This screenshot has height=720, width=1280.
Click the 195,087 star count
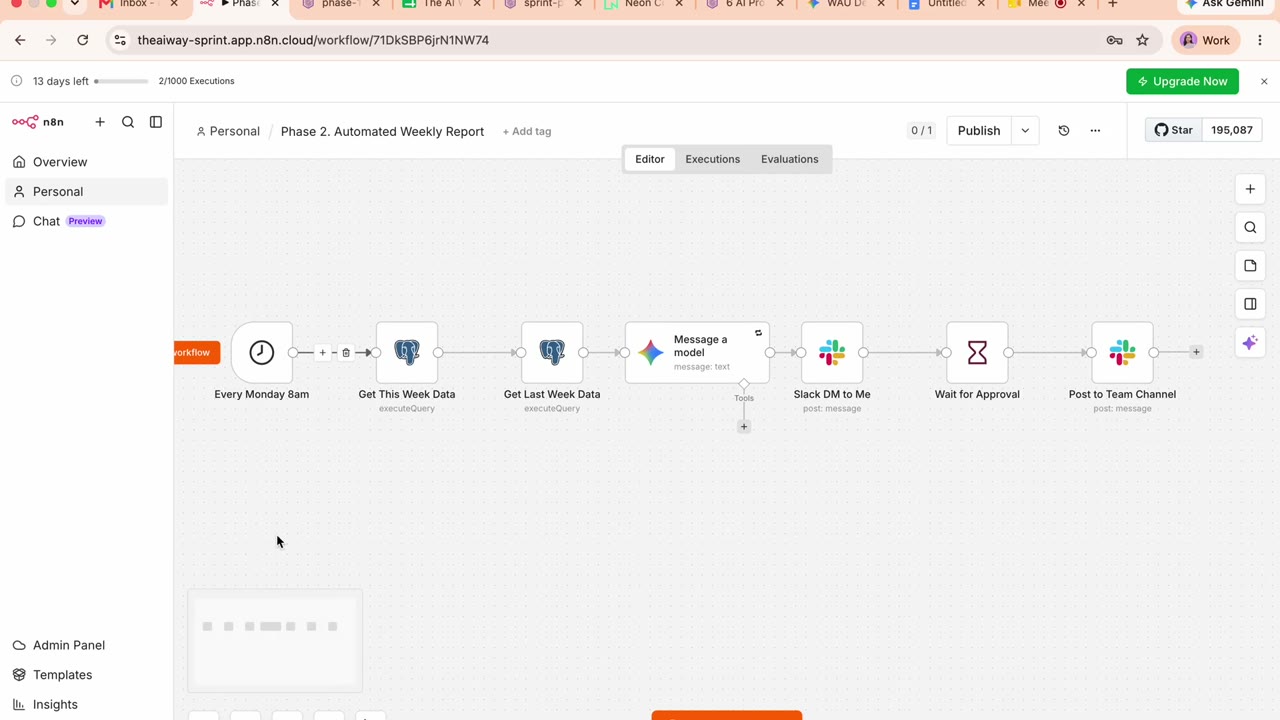pos(1232,130)
